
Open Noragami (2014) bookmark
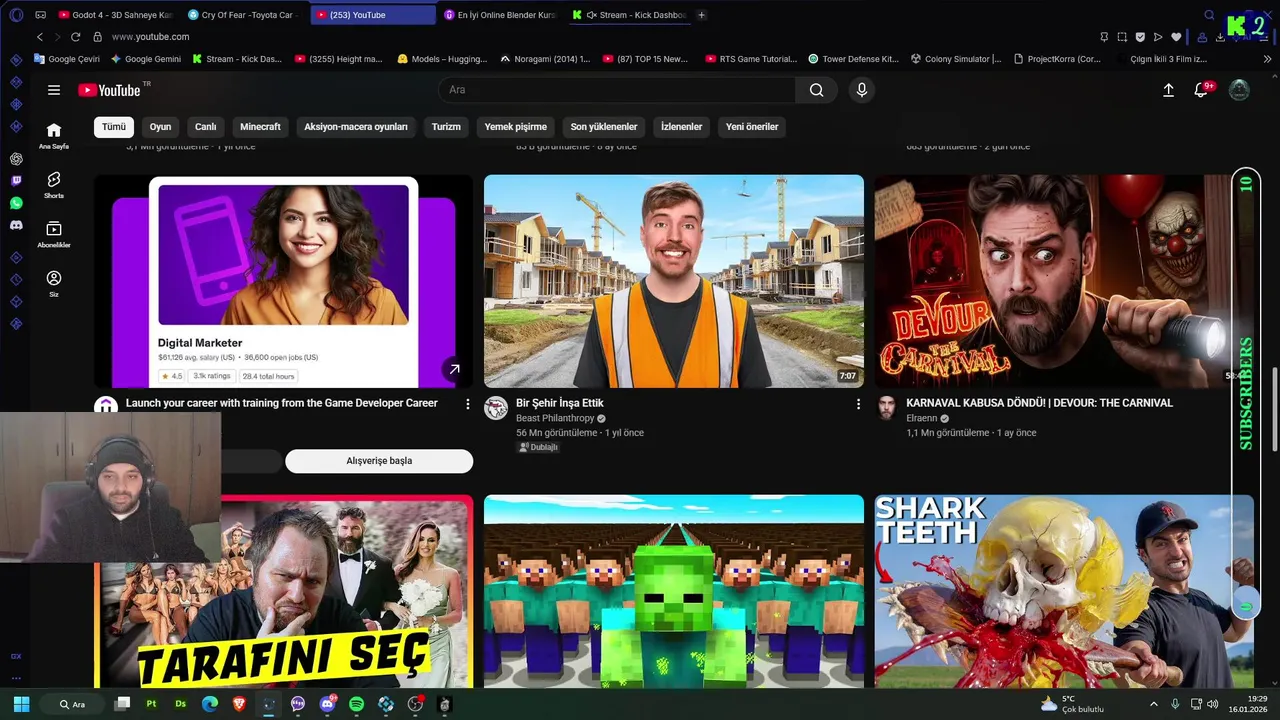[545, 59]
